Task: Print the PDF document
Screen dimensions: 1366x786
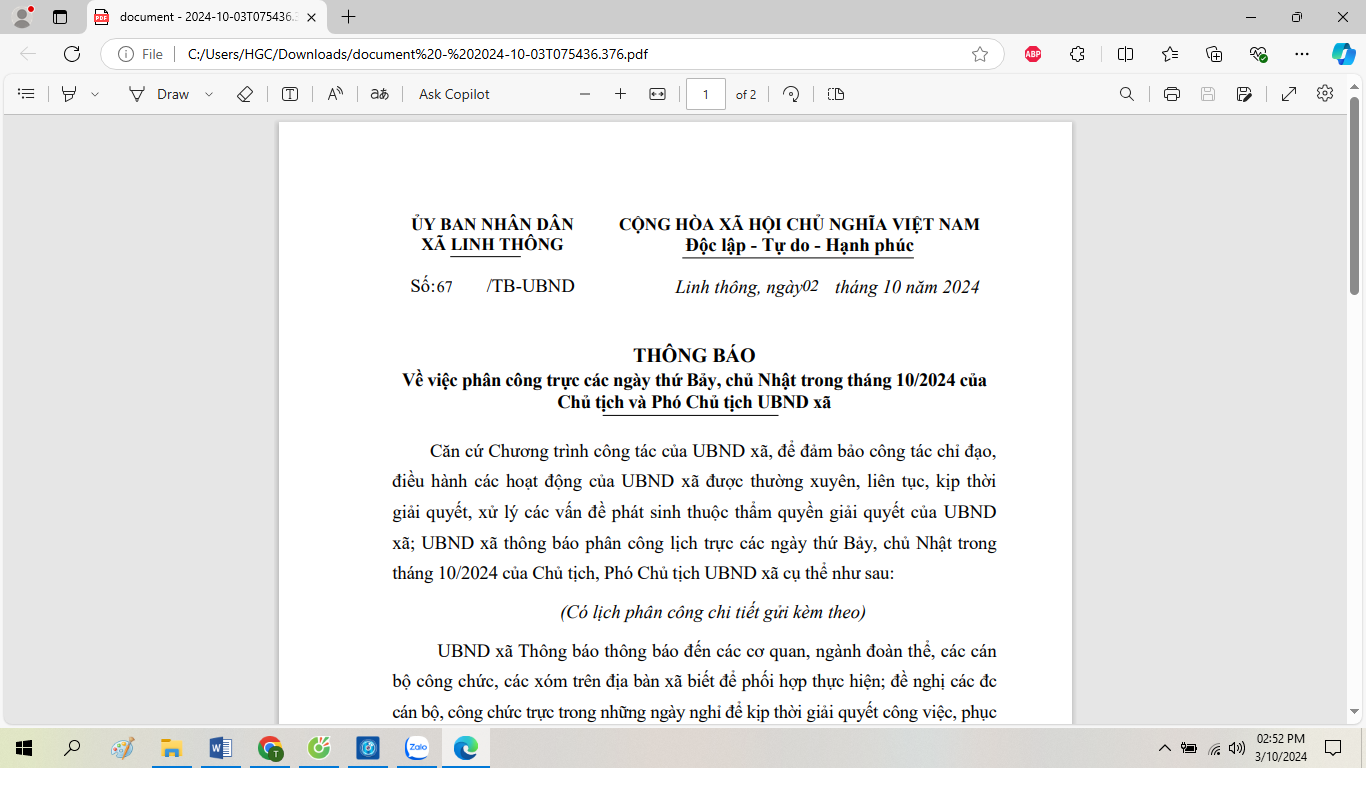Action: (1172, 94)
